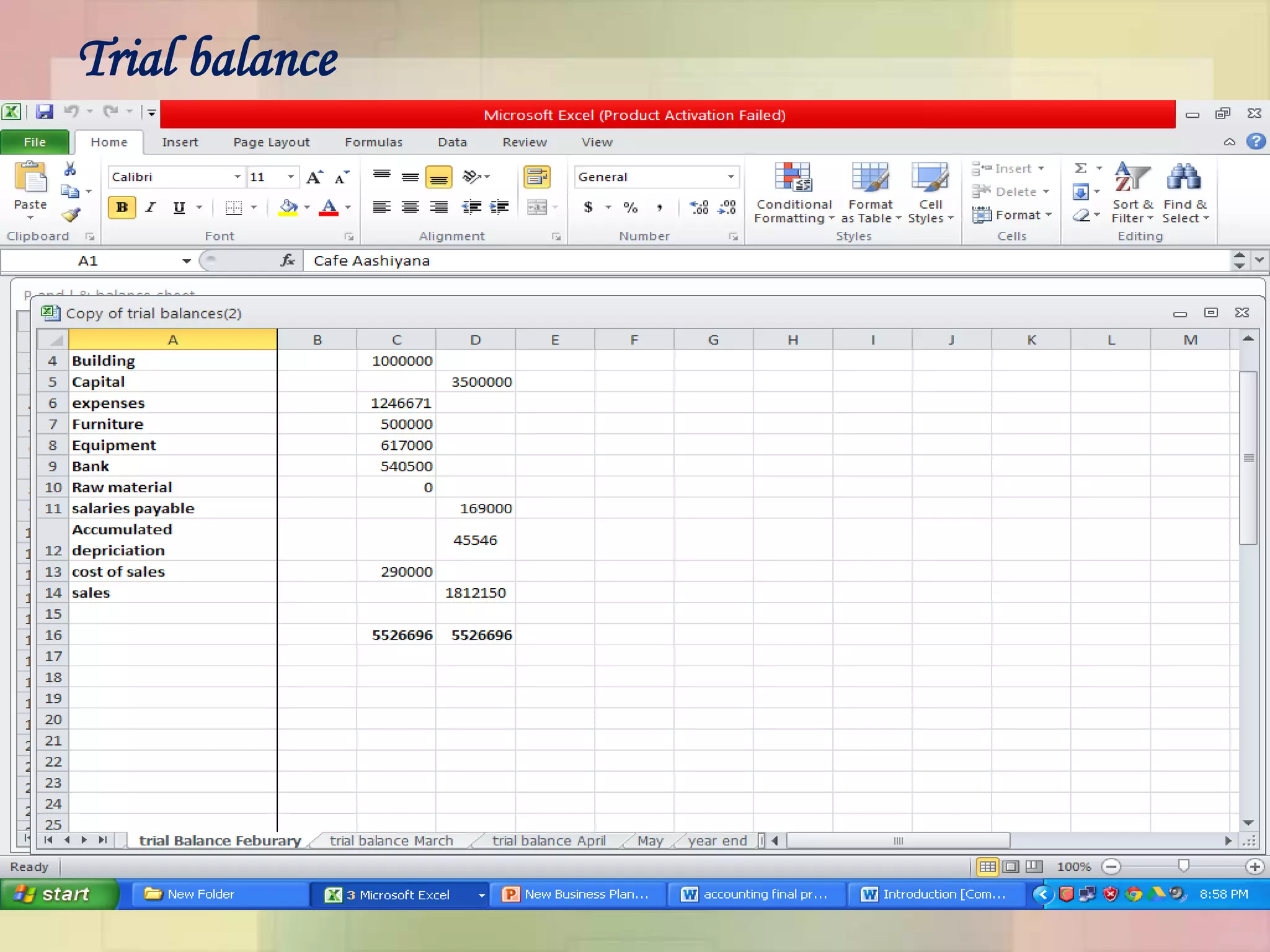Click the Redo arrow icon

[111, 112]
